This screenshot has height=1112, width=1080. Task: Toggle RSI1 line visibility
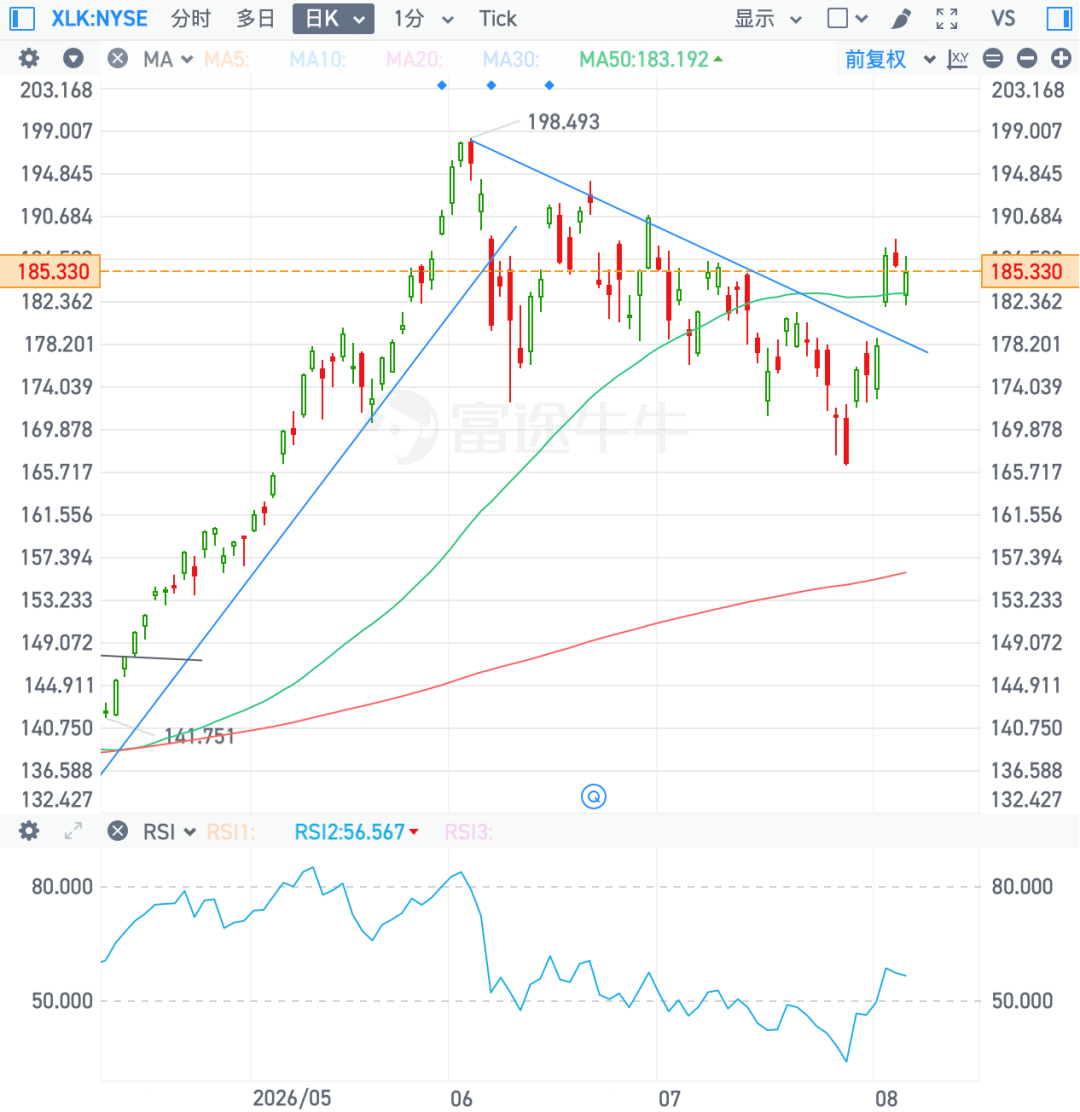[x=230, y=831]
